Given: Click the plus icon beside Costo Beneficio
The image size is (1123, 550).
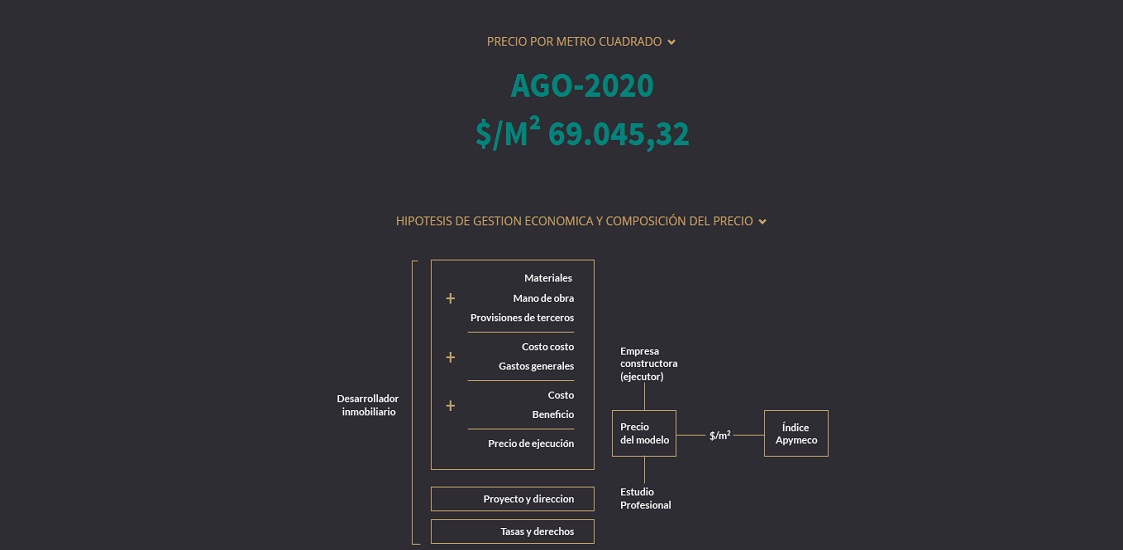Looking at the screenshot, I should coord(450,405).
